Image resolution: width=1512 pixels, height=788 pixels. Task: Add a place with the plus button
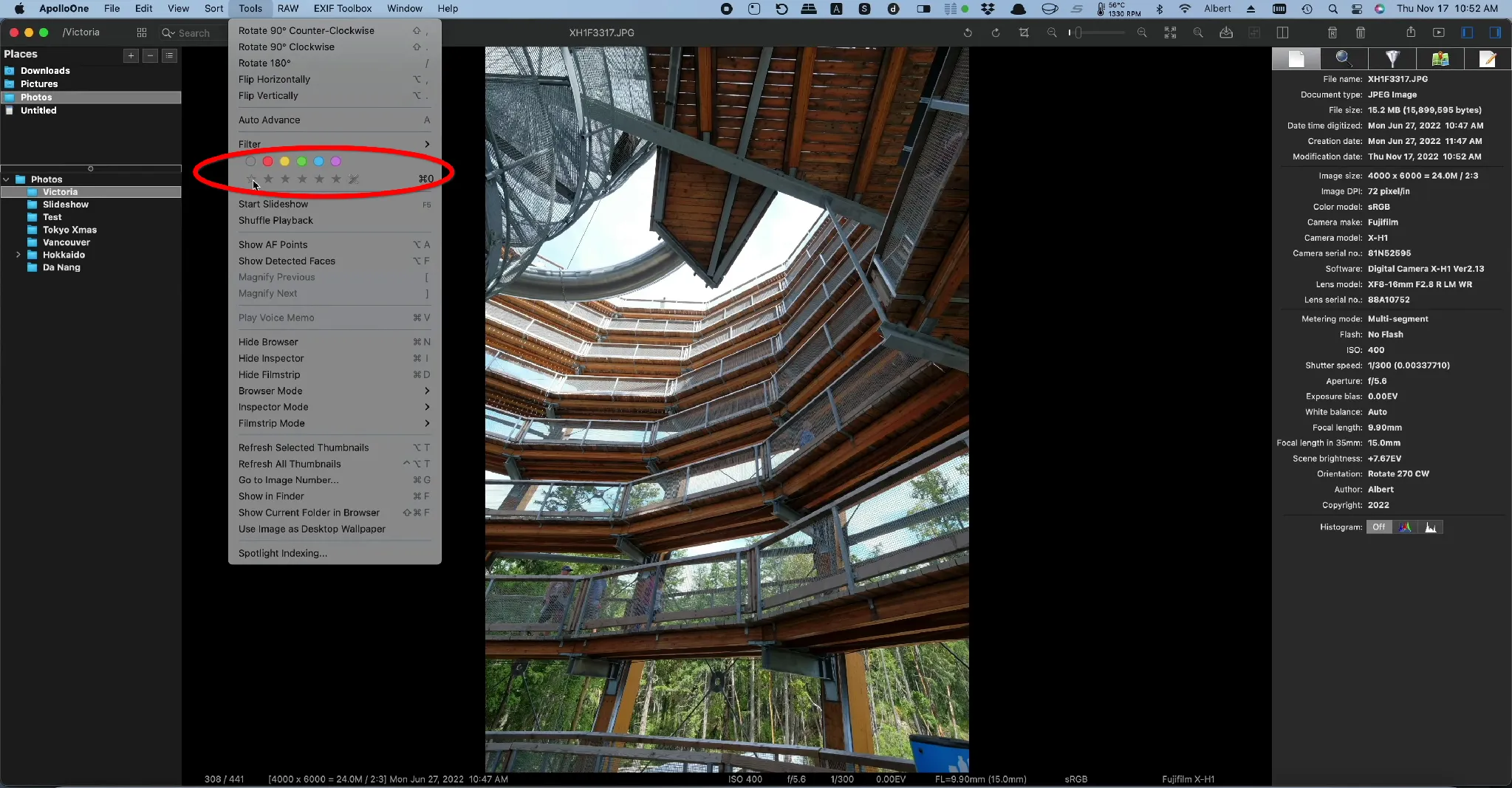click(131, 55)
